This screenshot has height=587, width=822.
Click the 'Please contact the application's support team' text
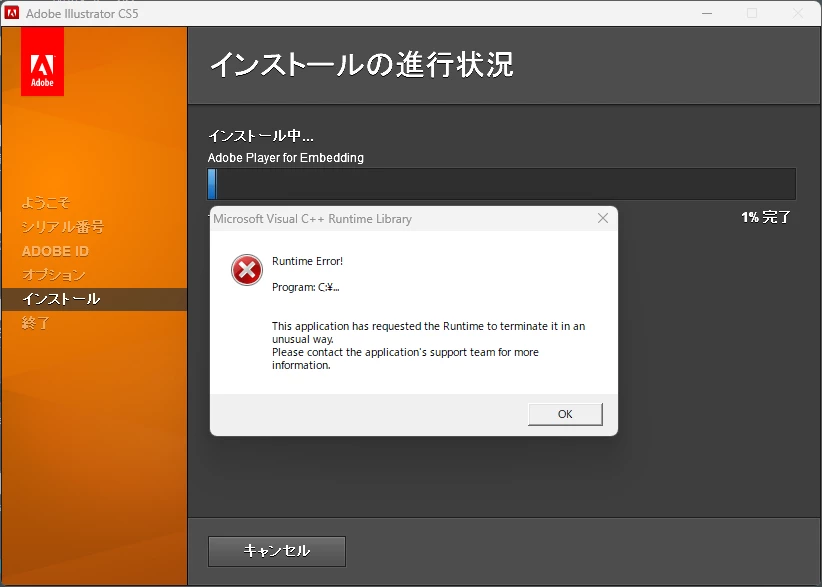coord(405,358)
